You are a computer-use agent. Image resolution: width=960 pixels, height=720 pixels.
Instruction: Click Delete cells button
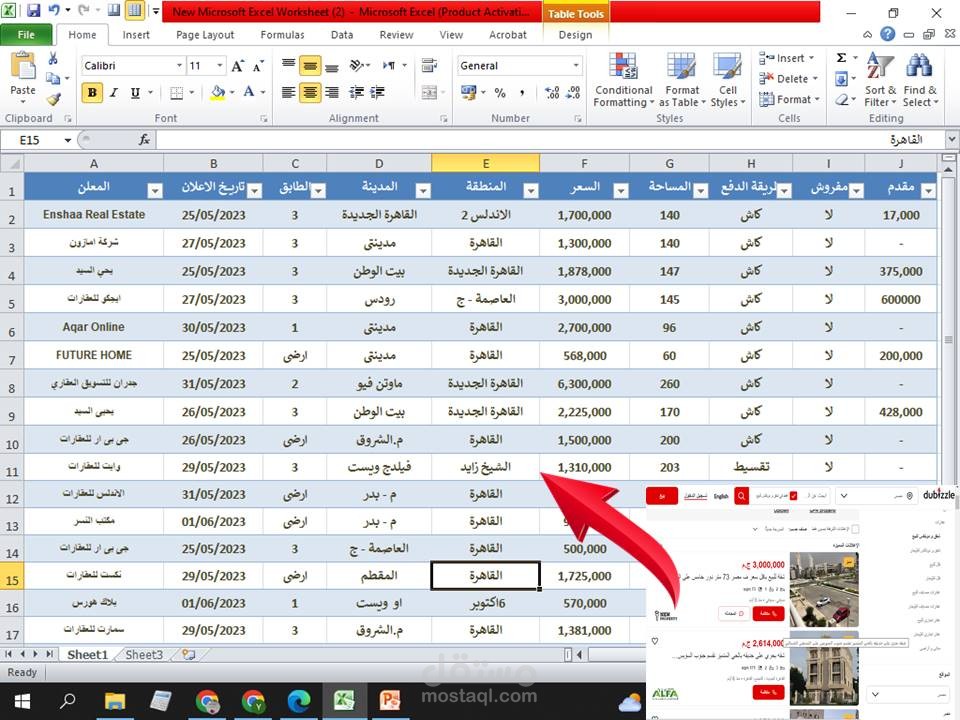coord(788,79)
